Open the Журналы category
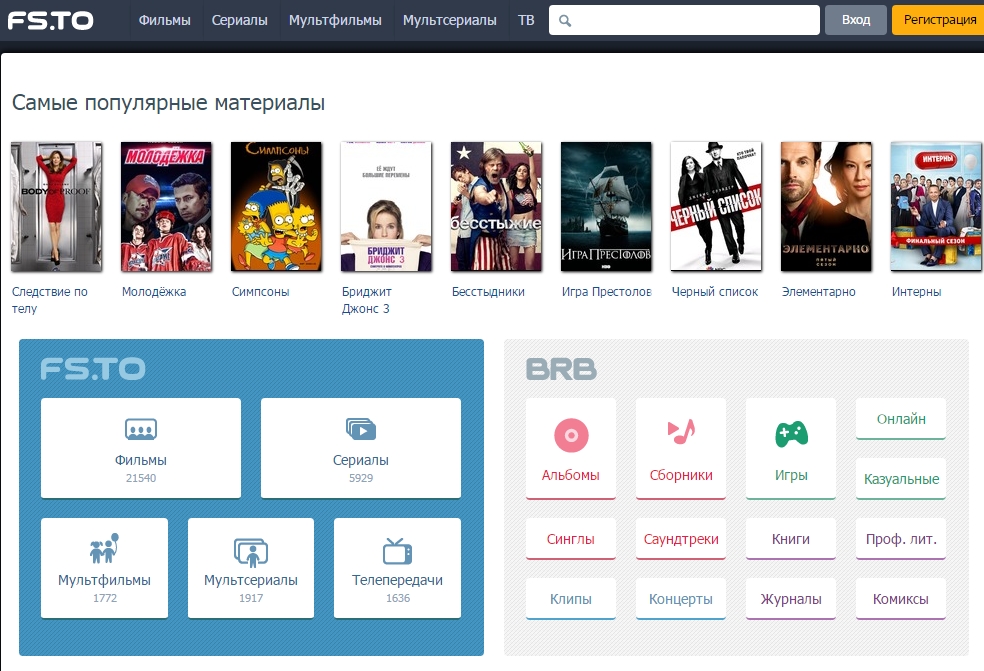Image resolution: width=984 pixels, height=671 pixels. [x=791, y=599]
